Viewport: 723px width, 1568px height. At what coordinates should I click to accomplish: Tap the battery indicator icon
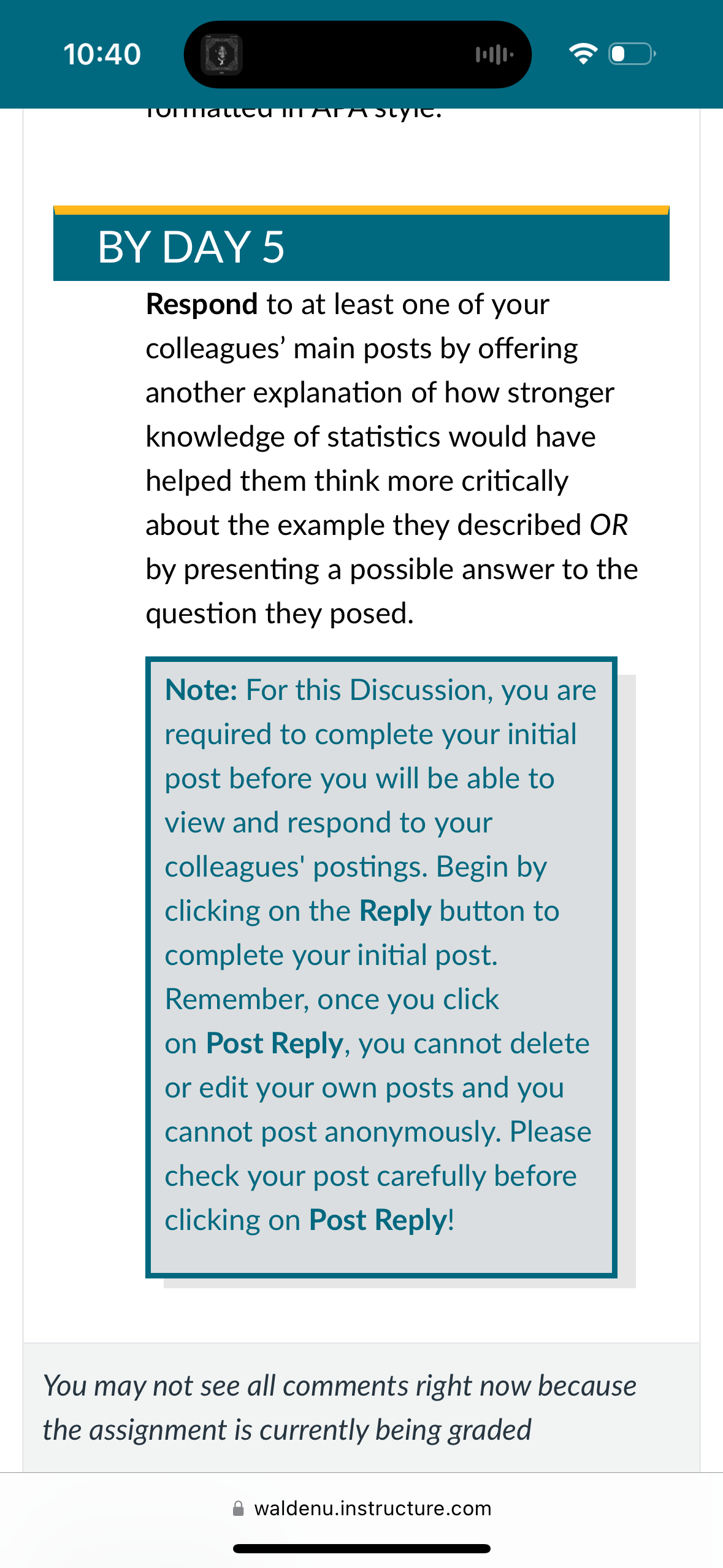coord(632,54)
